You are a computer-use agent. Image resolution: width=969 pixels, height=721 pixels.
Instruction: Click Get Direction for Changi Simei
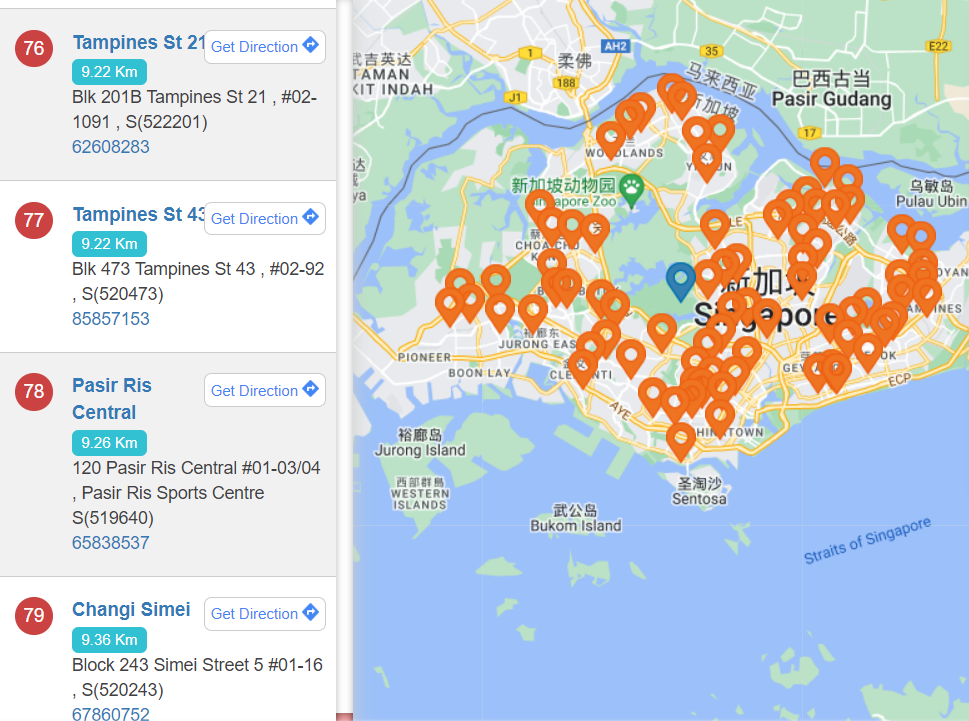point(264,613)
